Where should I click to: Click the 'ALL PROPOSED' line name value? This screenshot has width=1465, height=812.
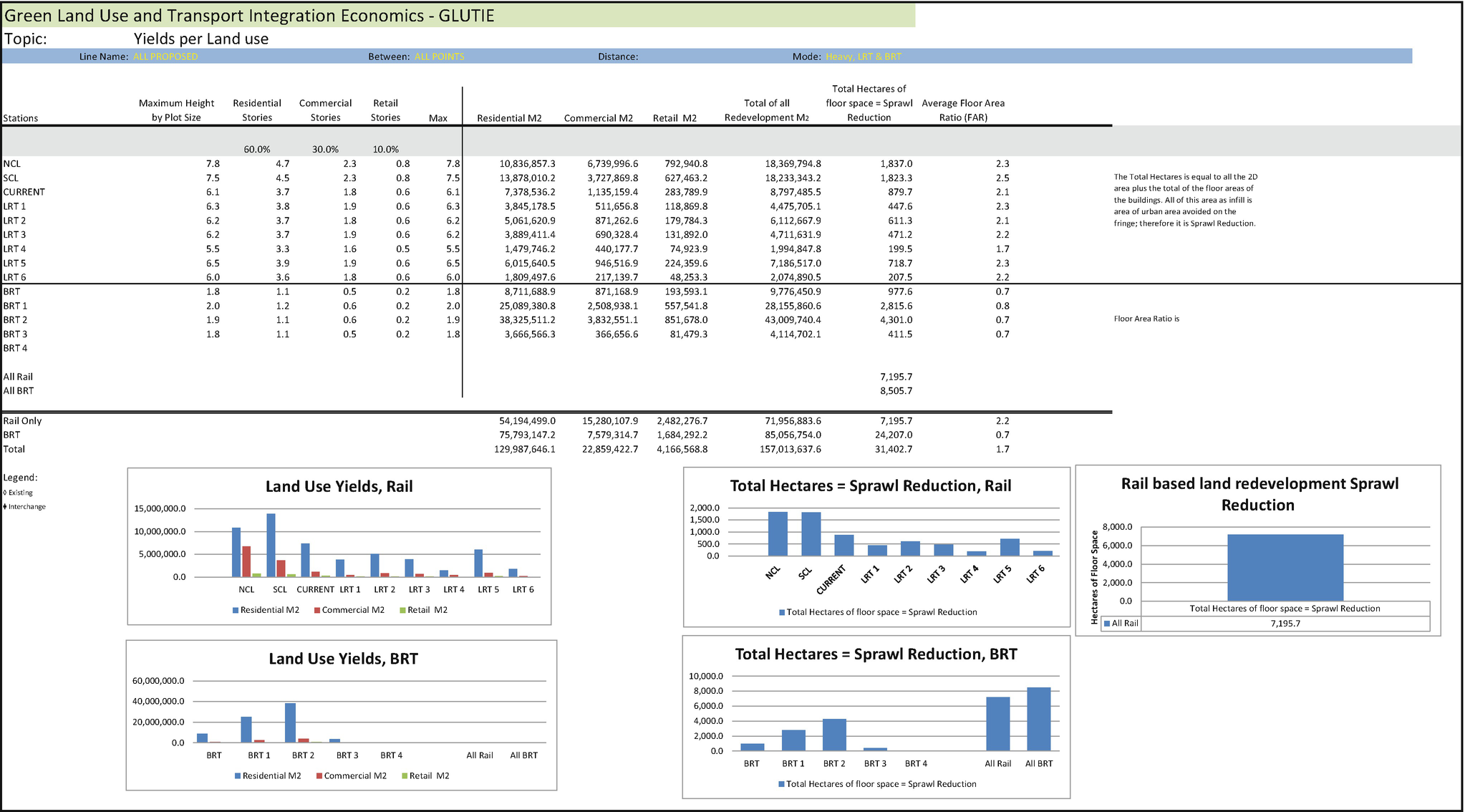click(165, 57)
